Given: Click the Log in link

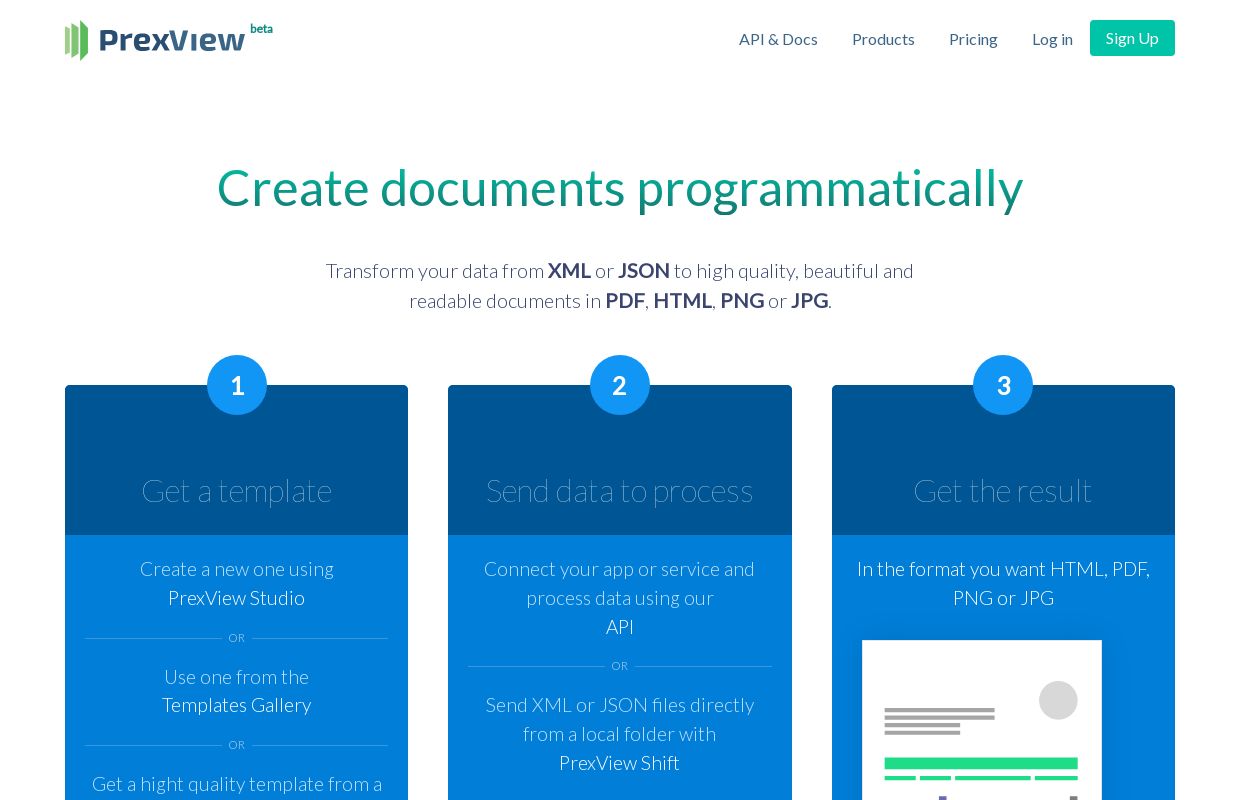Looking at the screenshot, I should point(1052,39).
